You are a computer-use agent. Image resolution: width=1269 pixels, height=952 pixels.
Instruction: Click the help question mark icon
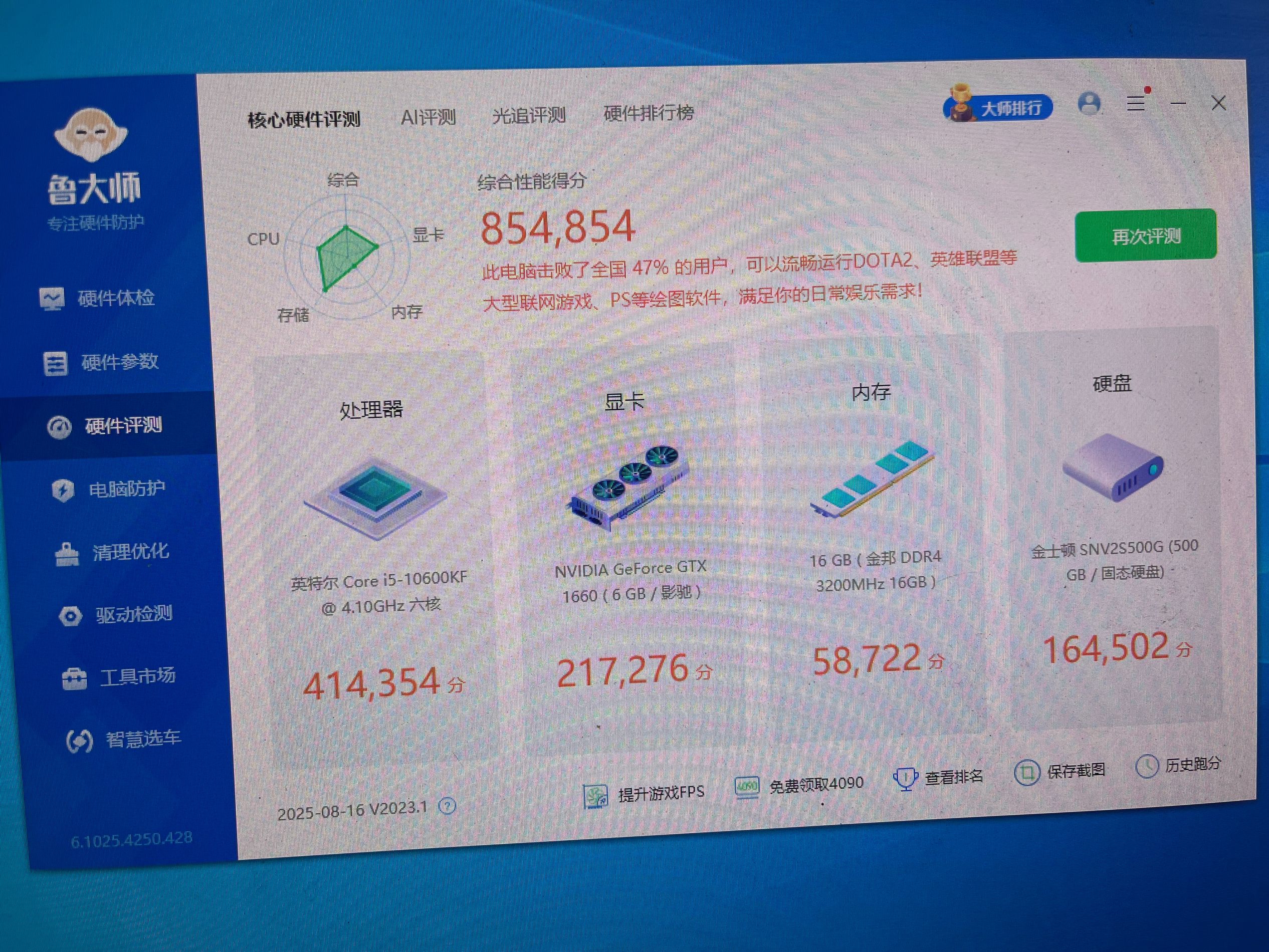447,806
